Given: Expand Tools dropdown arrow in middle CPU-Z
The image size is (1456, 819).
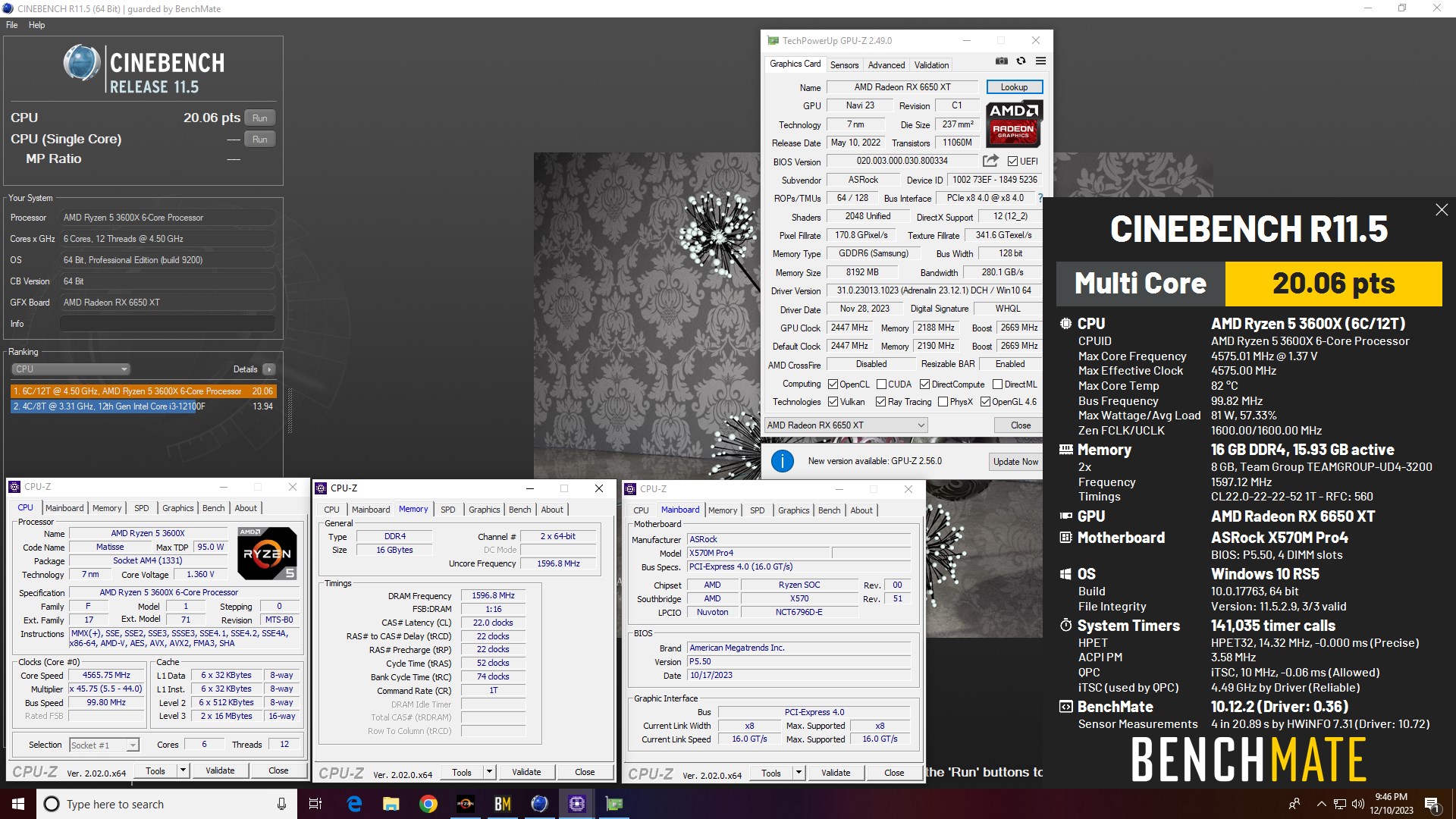Looking at the screenshot, I should (x=489, y=772).
